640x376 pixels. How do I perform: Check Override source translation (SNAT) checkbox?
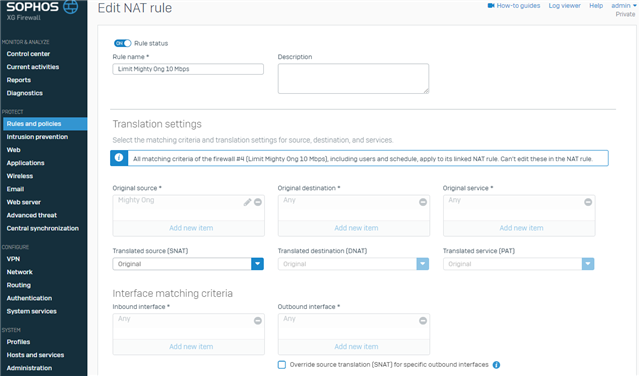(x=282, y=365)
